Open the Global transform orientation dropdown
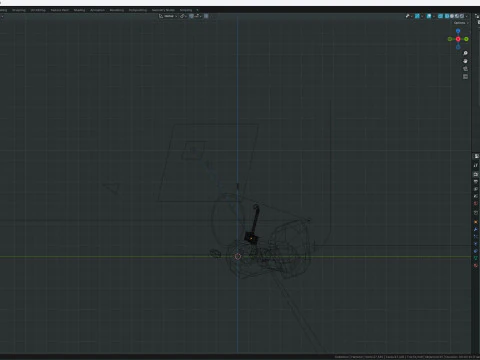480x360 pixels. coord(168,16)
